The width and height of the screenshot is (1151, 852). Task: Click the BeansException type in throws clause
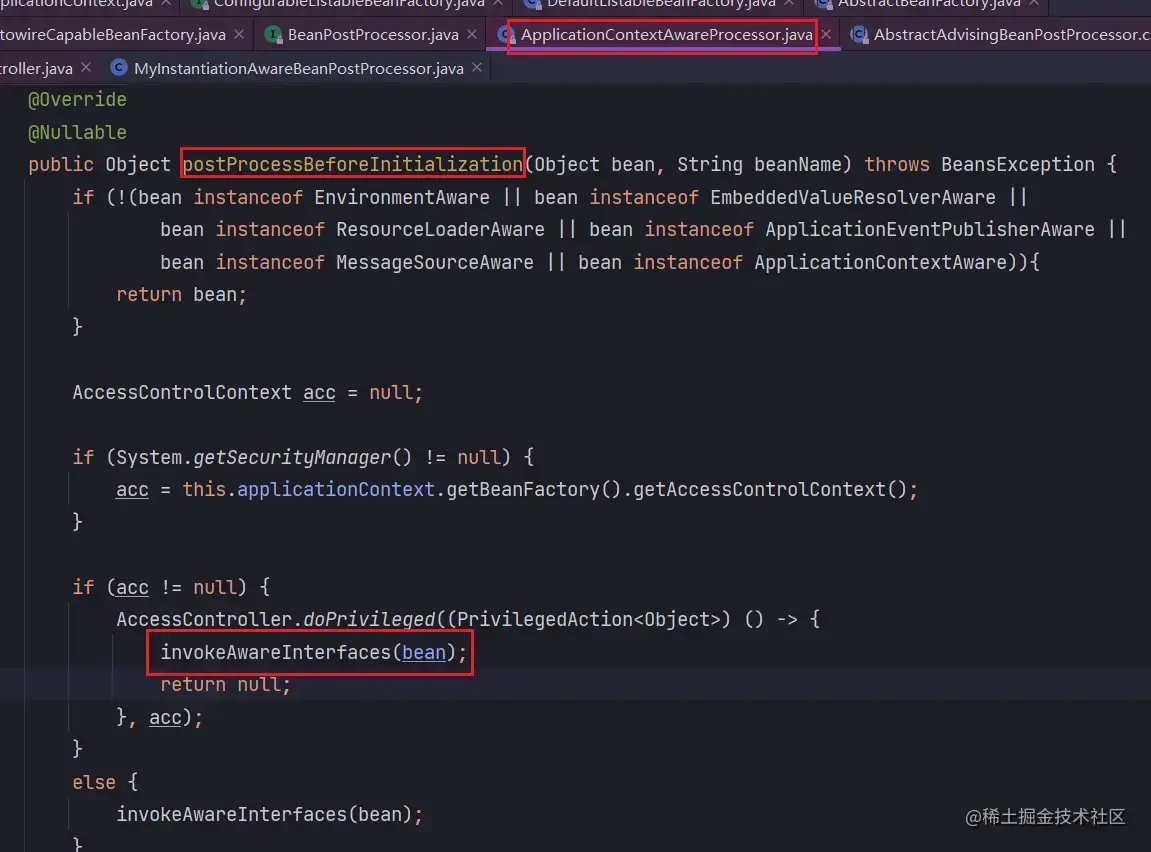pos(1017,164)
